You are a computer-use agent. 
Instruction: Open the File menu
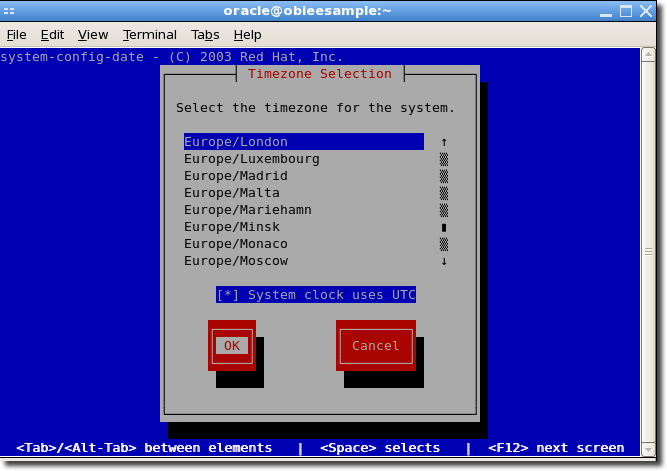coord(16,35)
